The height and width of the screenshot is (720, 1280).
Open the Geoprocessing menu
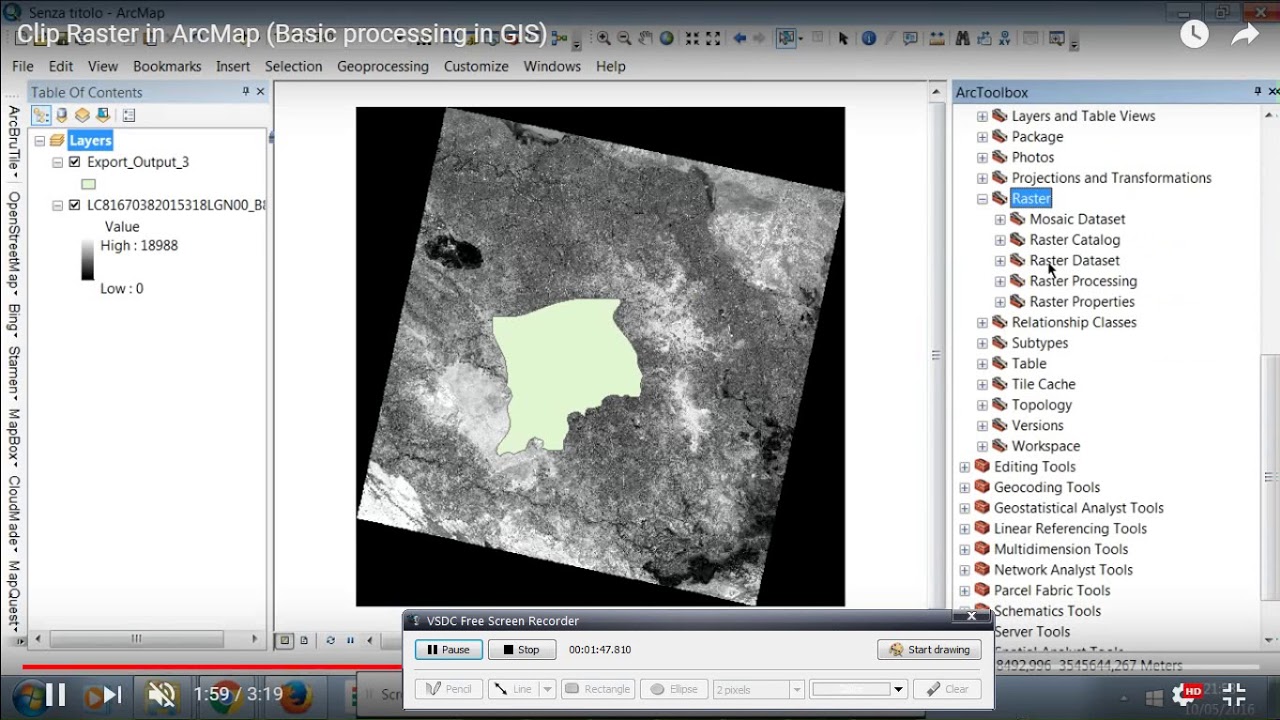[x=382, y=66]
